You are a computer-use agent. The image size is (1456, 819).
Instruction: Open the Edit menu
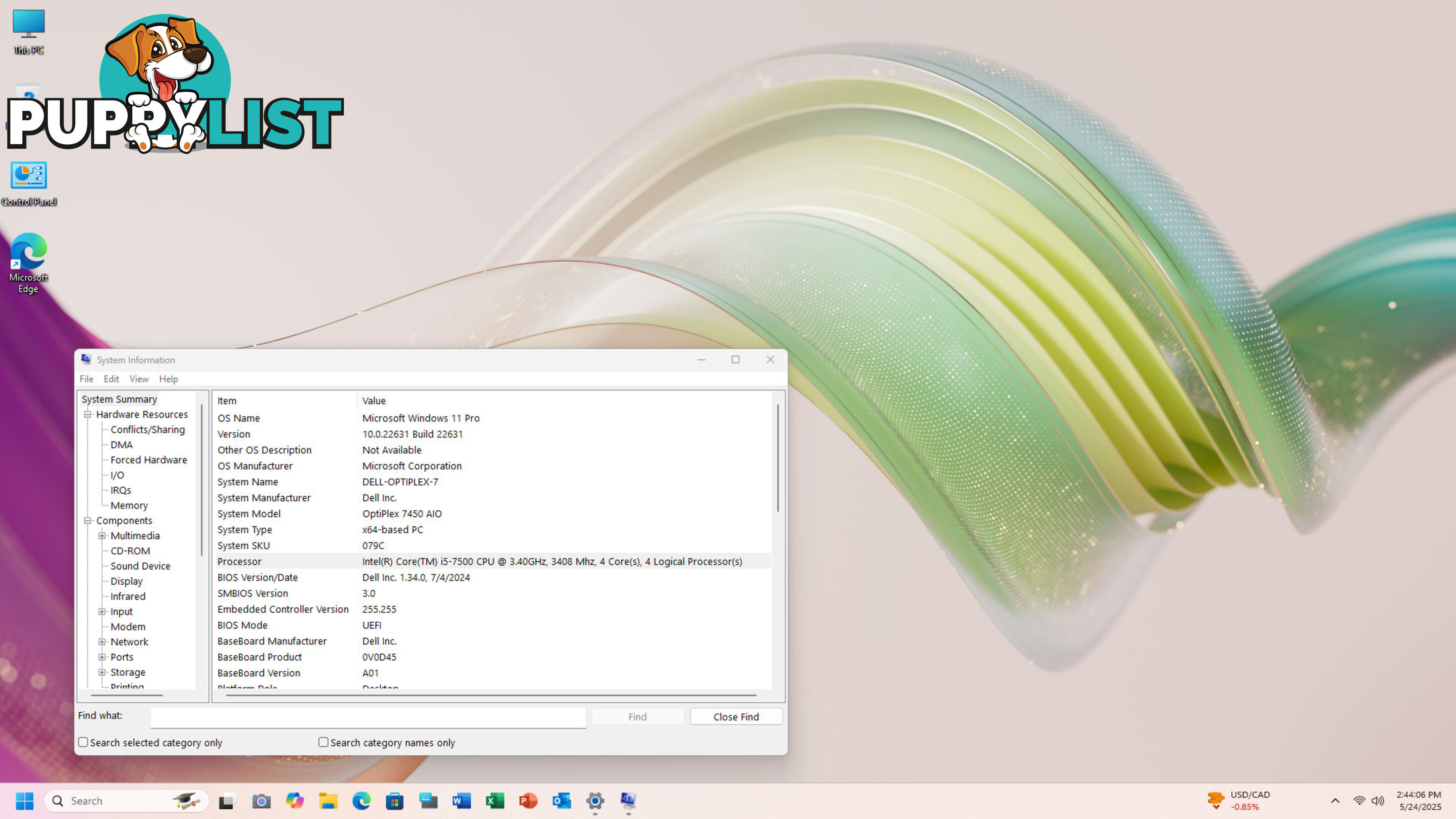tap(111, 379)
